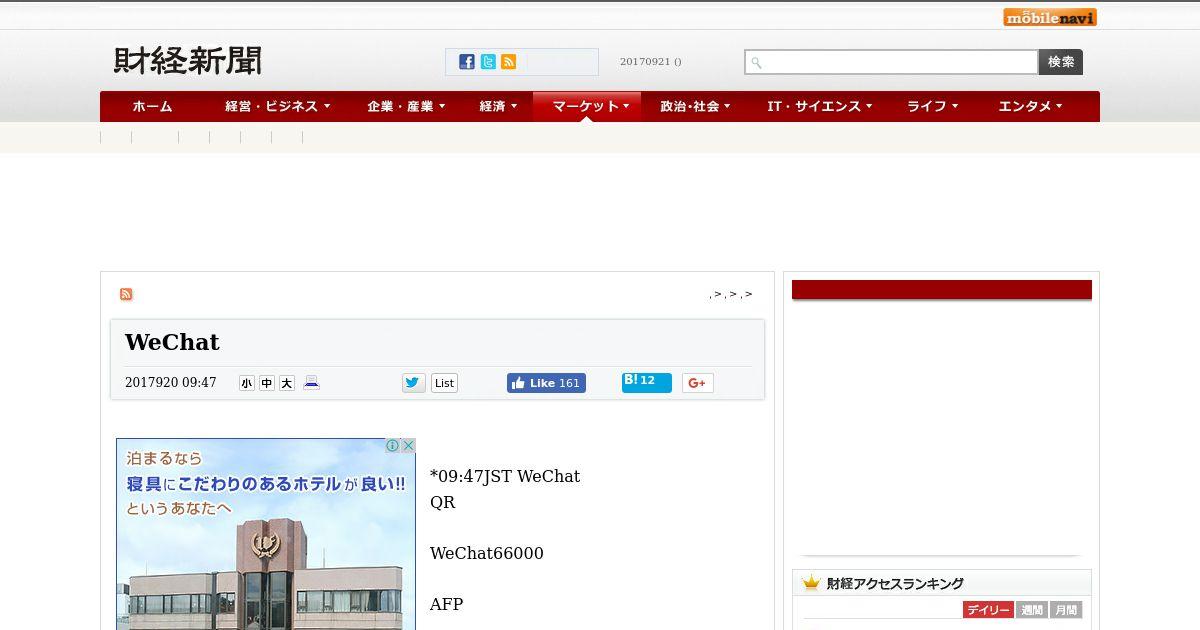Set article font size to medium (中)

[x=267, y=383]
